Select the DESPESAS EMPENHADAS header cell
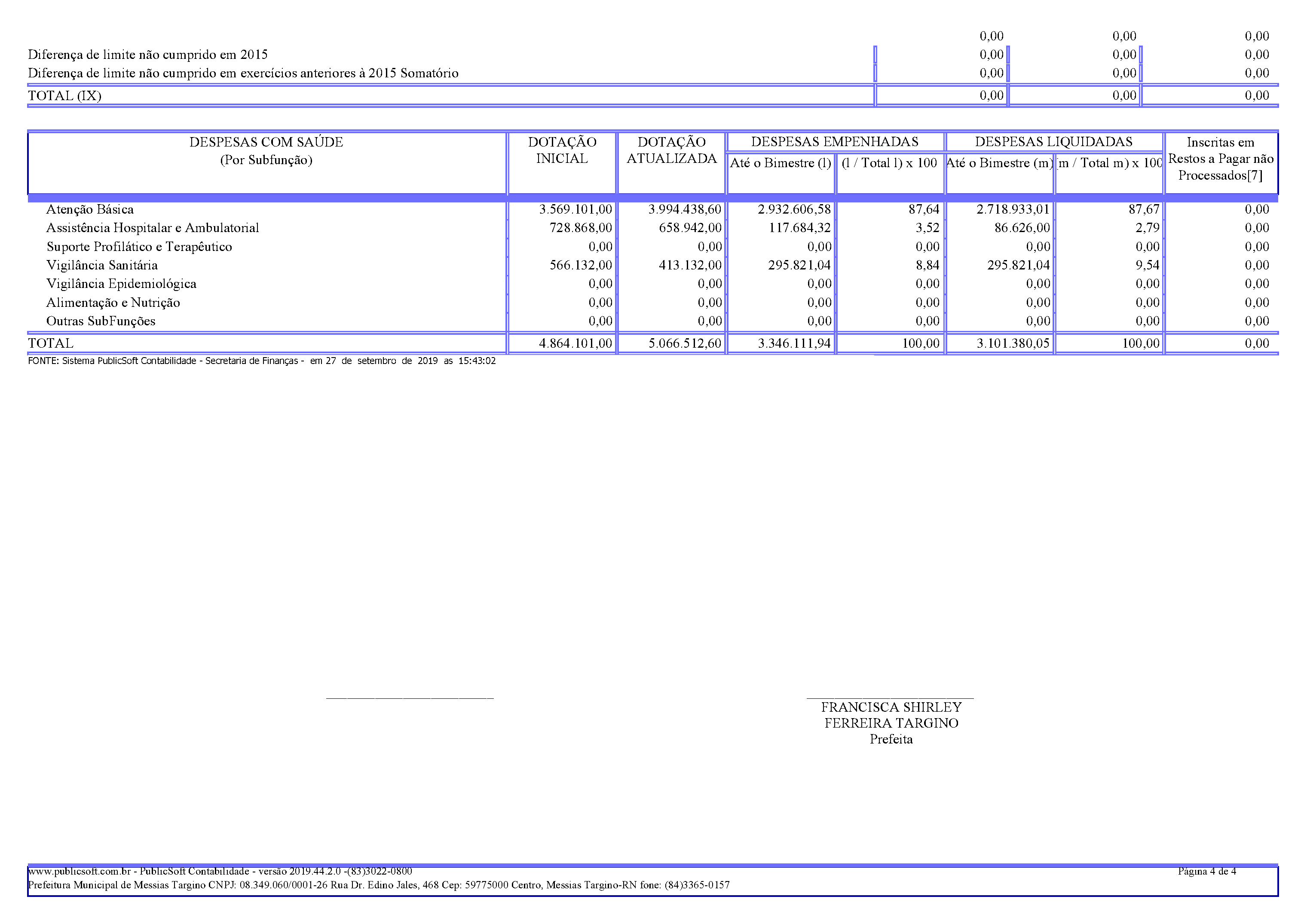 (x=835, y=142)
